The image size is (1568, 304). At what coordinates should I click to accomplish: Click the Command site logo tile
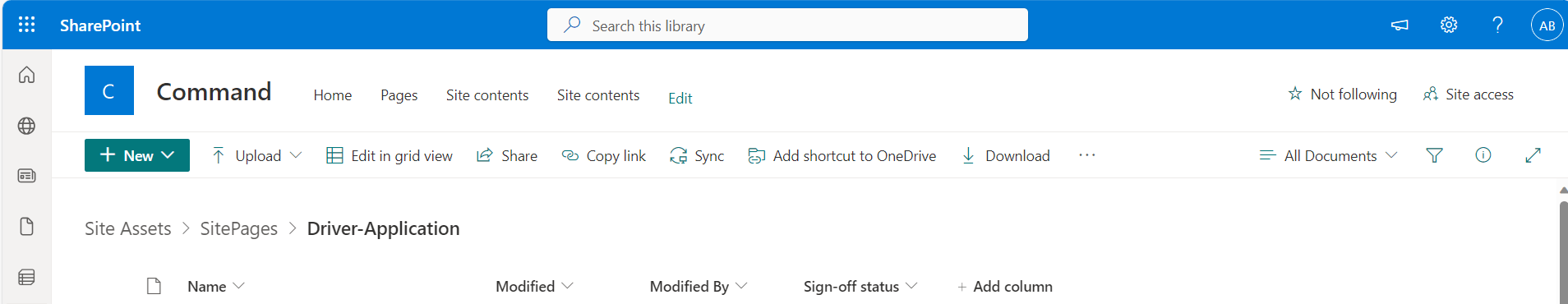(x=109, y=90)
